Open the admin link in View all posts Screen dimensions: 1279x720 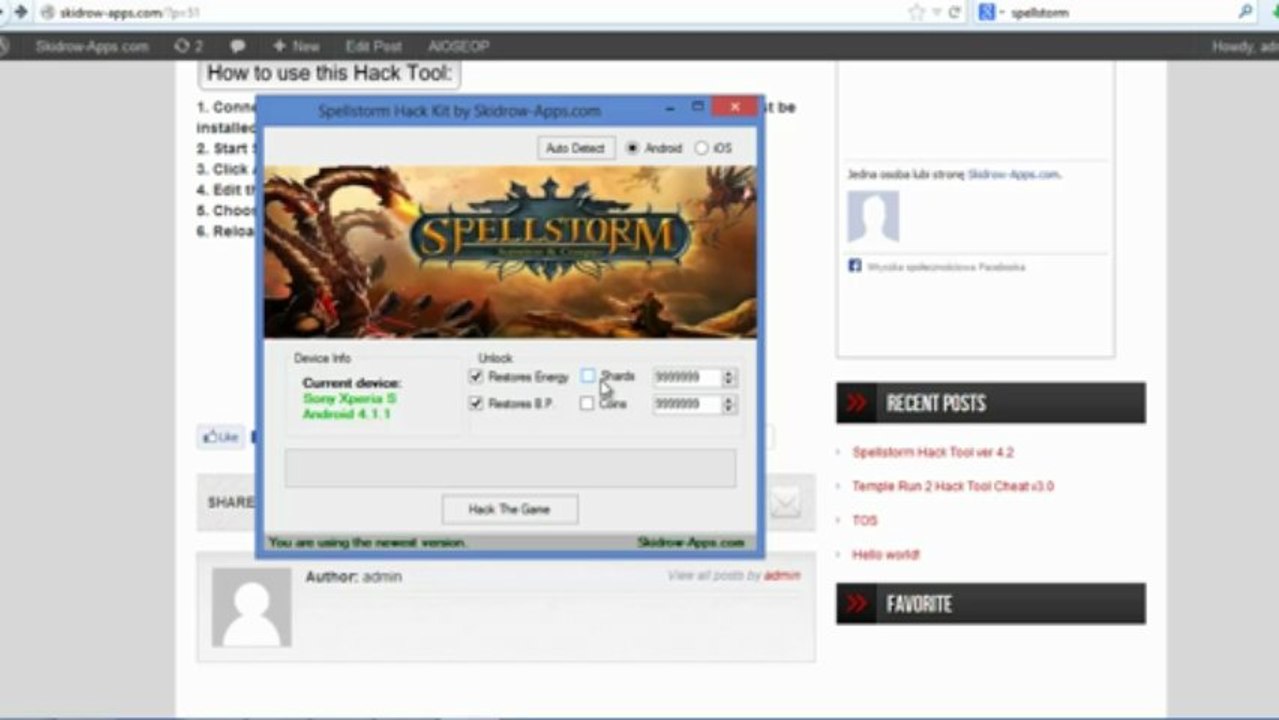click(782, 575)
